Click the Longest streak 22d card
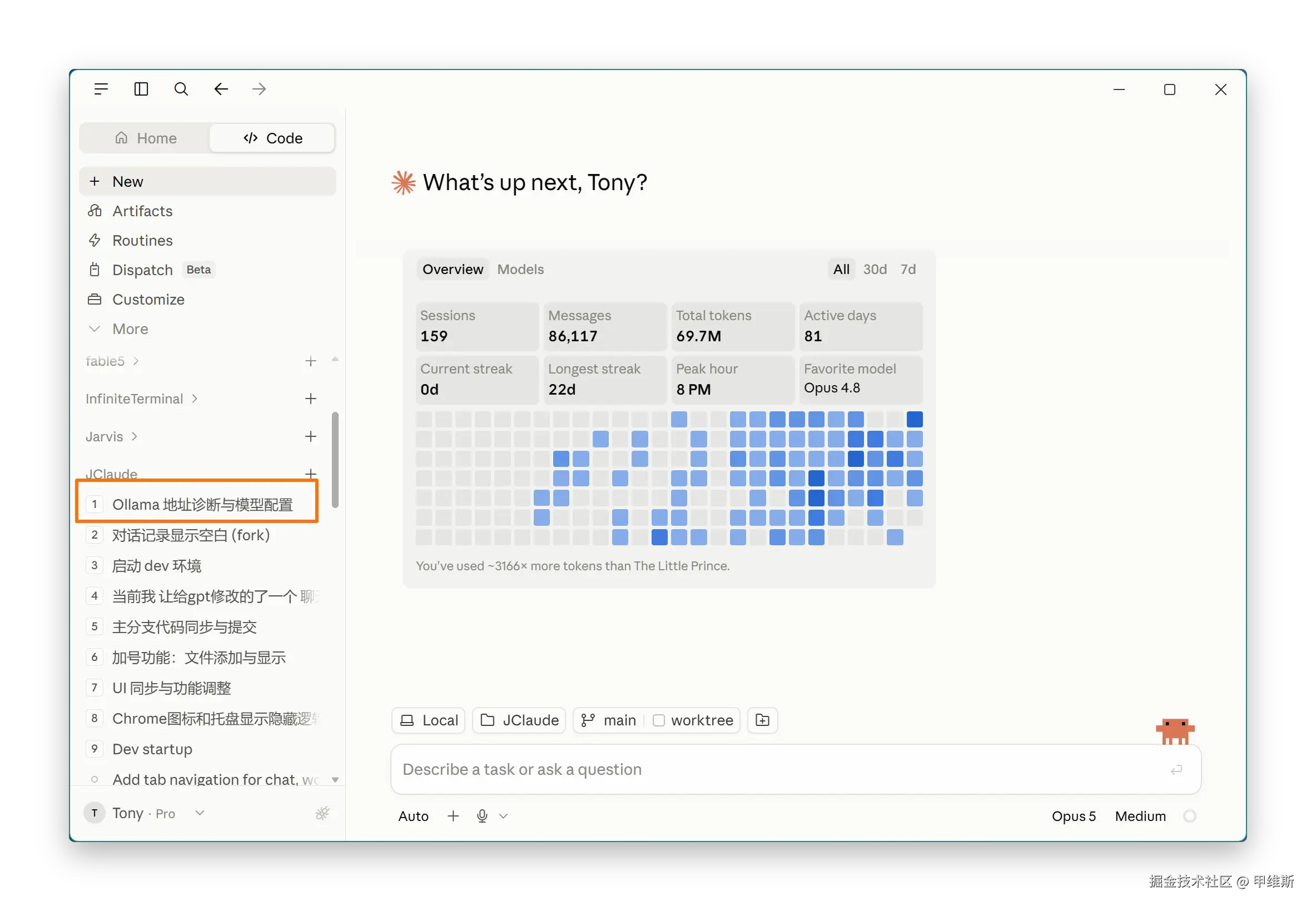 605,380
